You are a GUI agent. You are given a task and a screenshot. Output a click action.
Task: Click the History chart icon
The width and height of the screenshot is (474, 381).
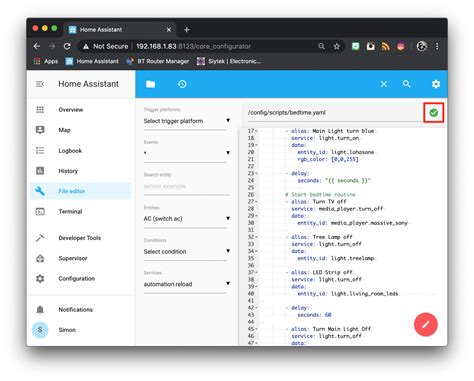click(x=40, y=171)
